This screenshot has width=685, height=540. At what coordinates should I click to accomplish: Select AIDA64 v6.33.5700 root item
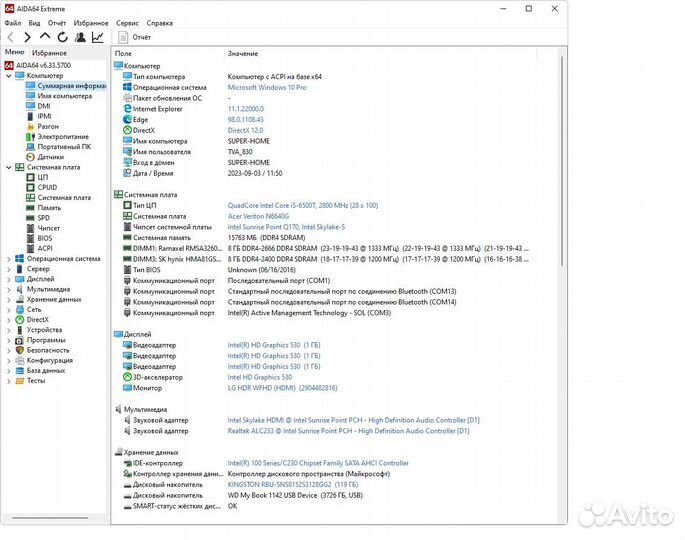pyautogui.click(x=38, y=66)
